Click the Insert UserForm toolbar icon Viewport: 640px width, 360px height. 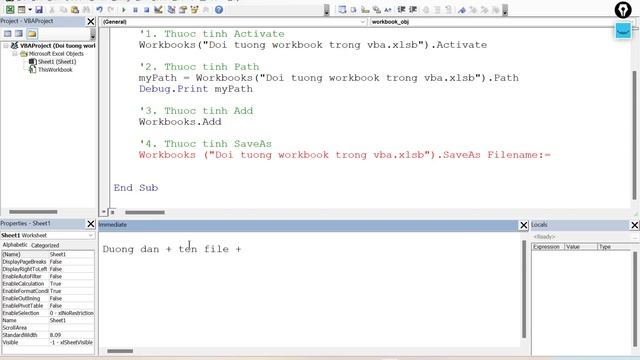(21, 9)
